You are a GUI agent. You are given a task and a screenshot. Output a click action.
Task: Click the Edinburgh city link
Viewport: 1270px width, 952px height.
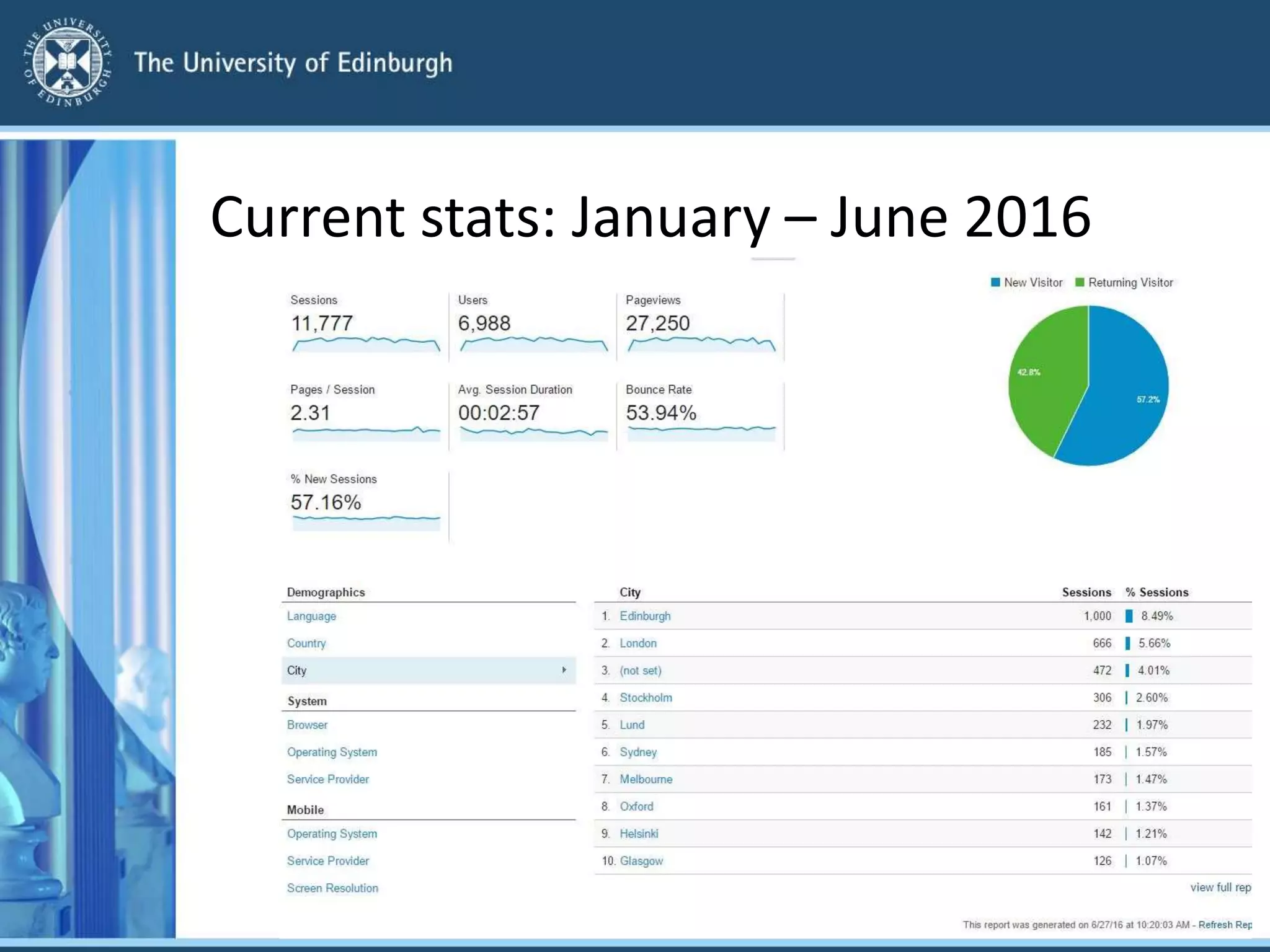645,616
